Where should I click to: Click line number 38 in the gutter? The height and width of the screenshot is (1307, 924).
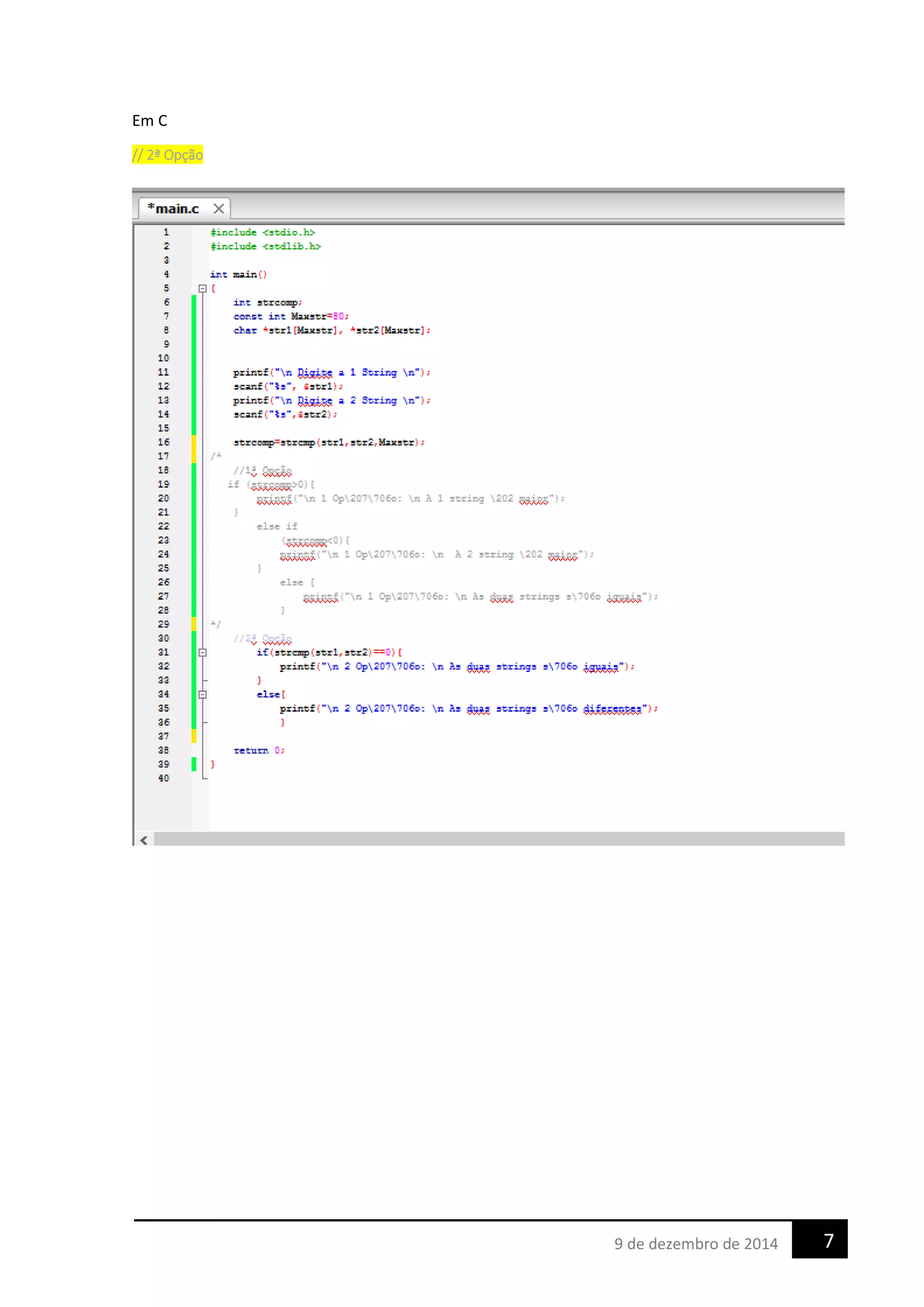[x=163, y=750]
